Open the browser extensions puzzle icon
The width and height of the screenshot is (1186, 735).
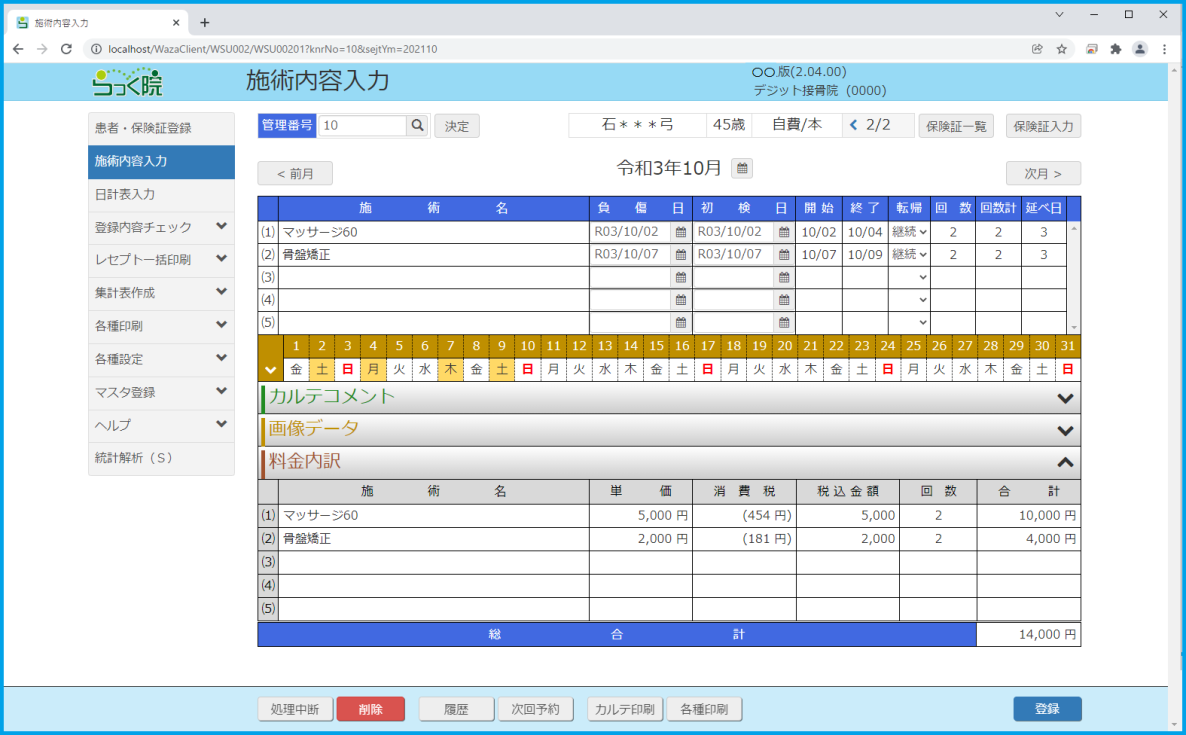click(1117, 47)
